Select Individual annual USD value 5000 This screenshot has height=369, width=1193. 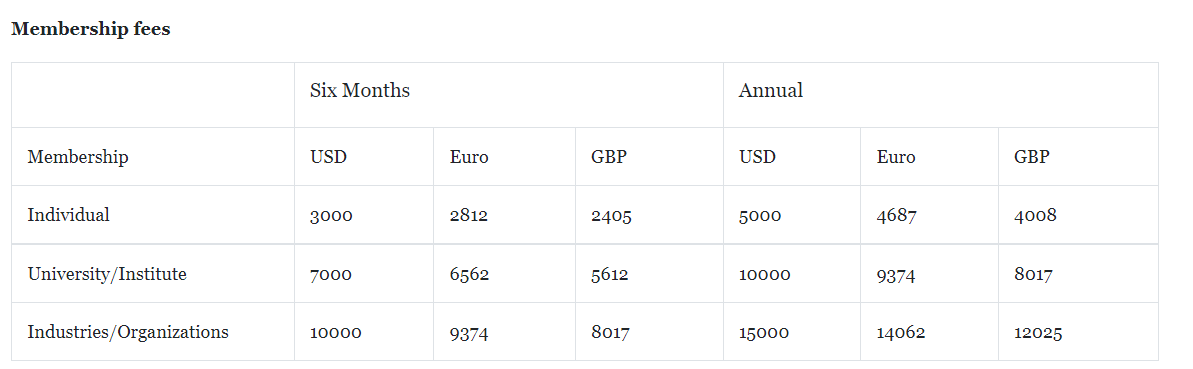point(759,216)
